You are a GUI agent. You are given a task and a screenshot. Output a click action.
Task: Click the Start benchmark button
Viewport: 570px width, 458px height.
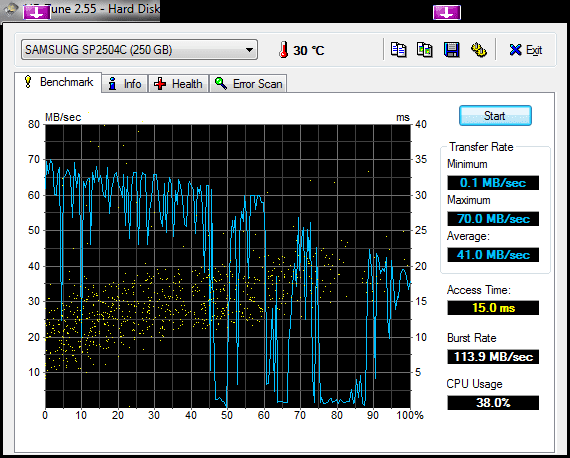[495, 116]
